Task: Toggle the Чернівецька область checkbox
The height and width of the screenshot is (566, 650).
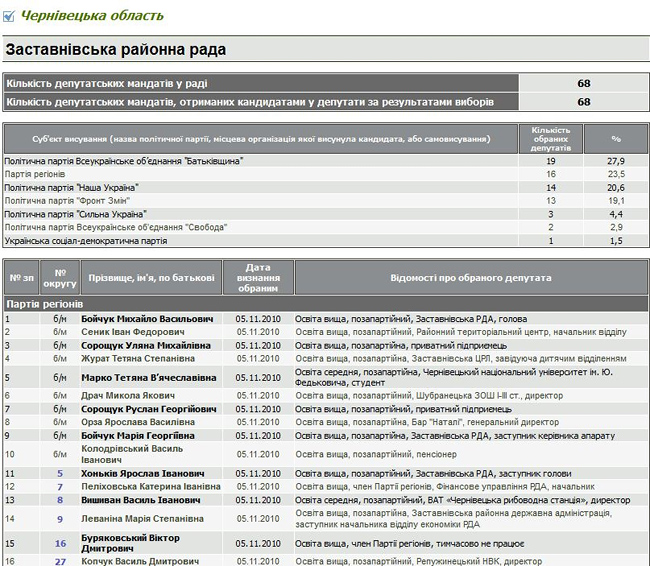Action: (9, 16)
